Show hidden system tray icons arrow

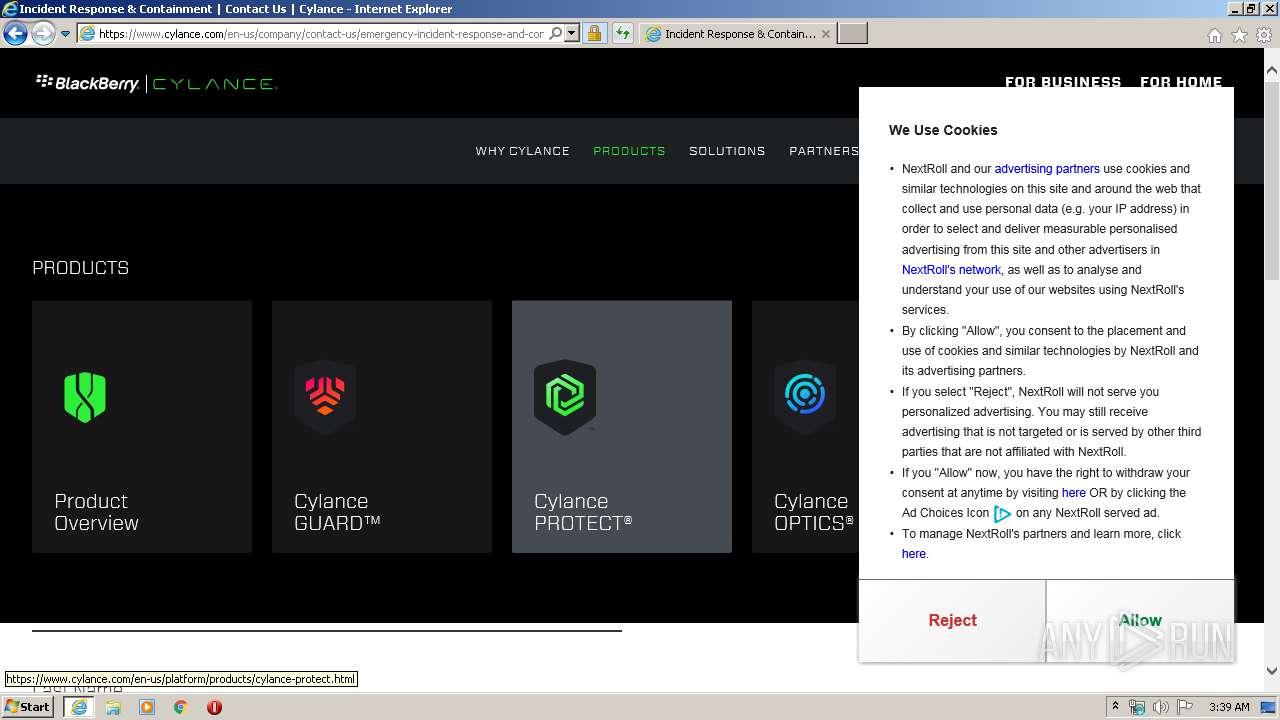coord(1115,707)
